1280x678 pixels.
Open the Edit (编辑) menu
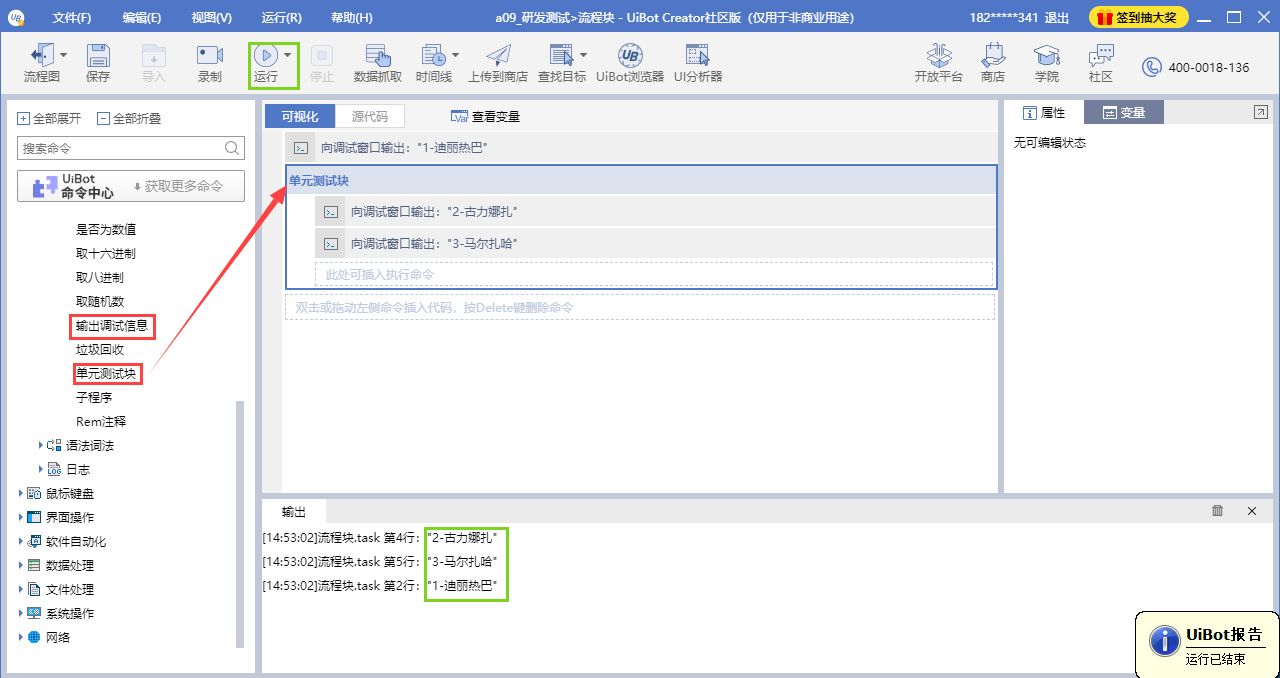pos(141,18)
